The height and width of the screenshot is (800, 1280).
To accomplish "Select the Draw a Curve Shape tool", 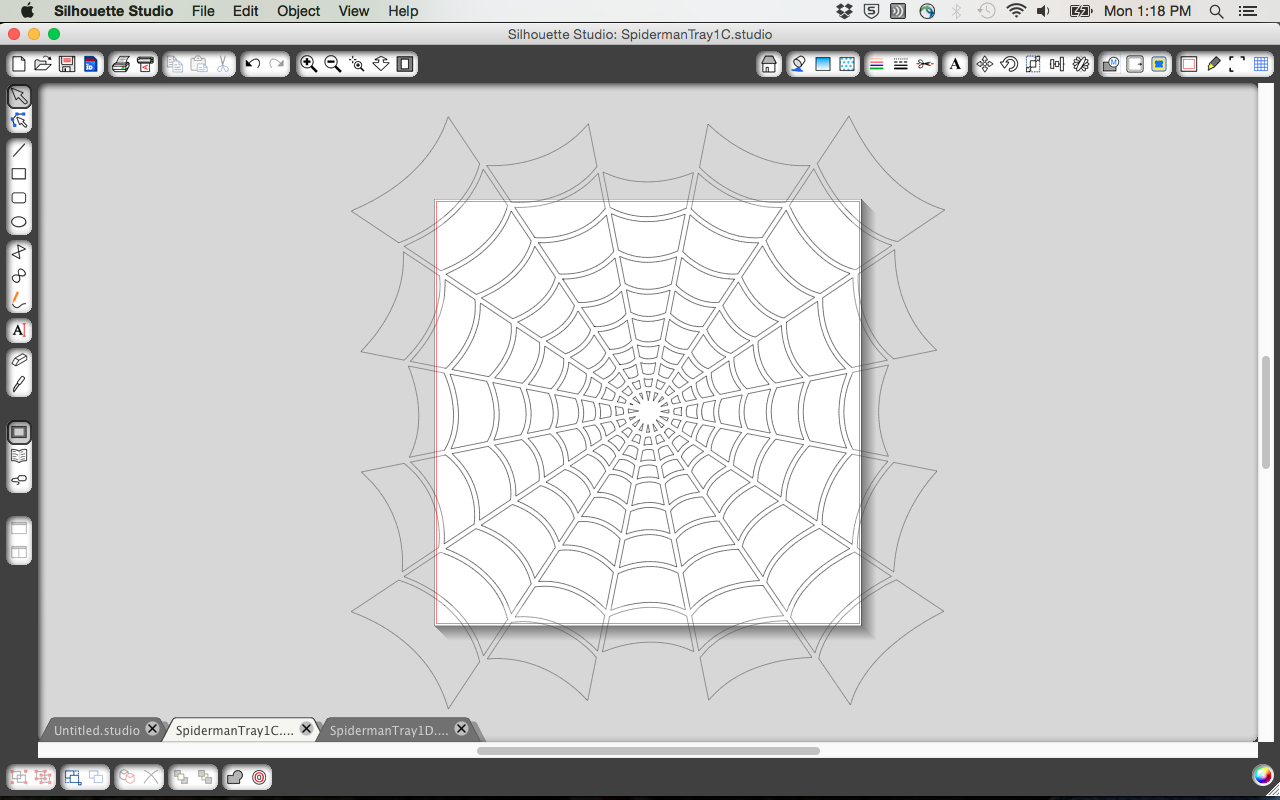I will (19, 276).
